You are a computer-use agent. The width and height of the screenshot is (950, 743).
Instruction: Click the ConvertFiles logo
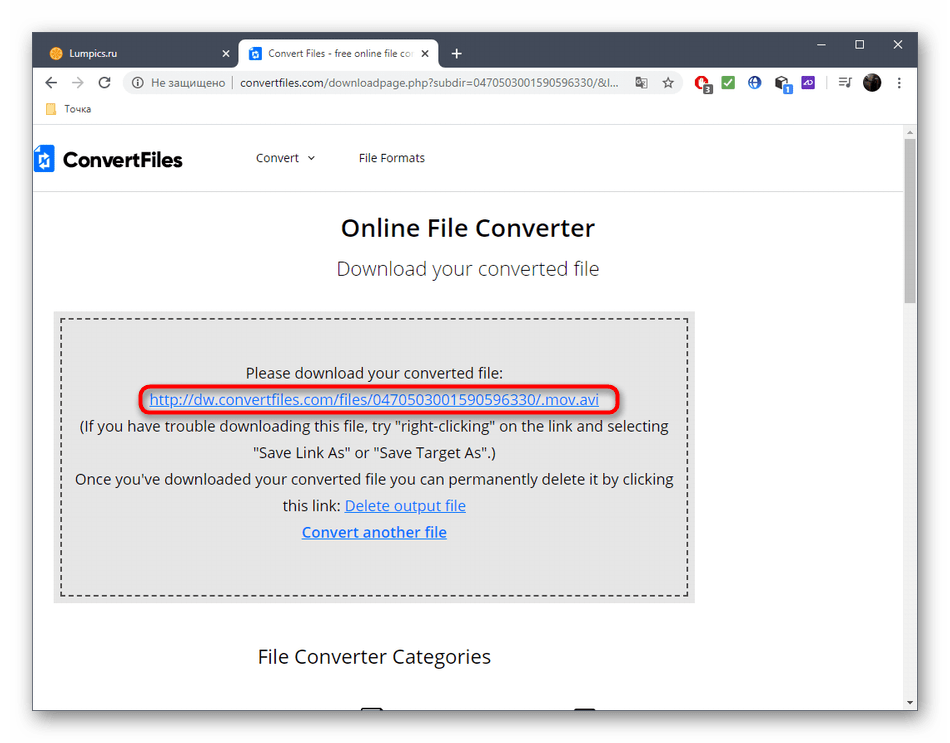pos(108,159)
